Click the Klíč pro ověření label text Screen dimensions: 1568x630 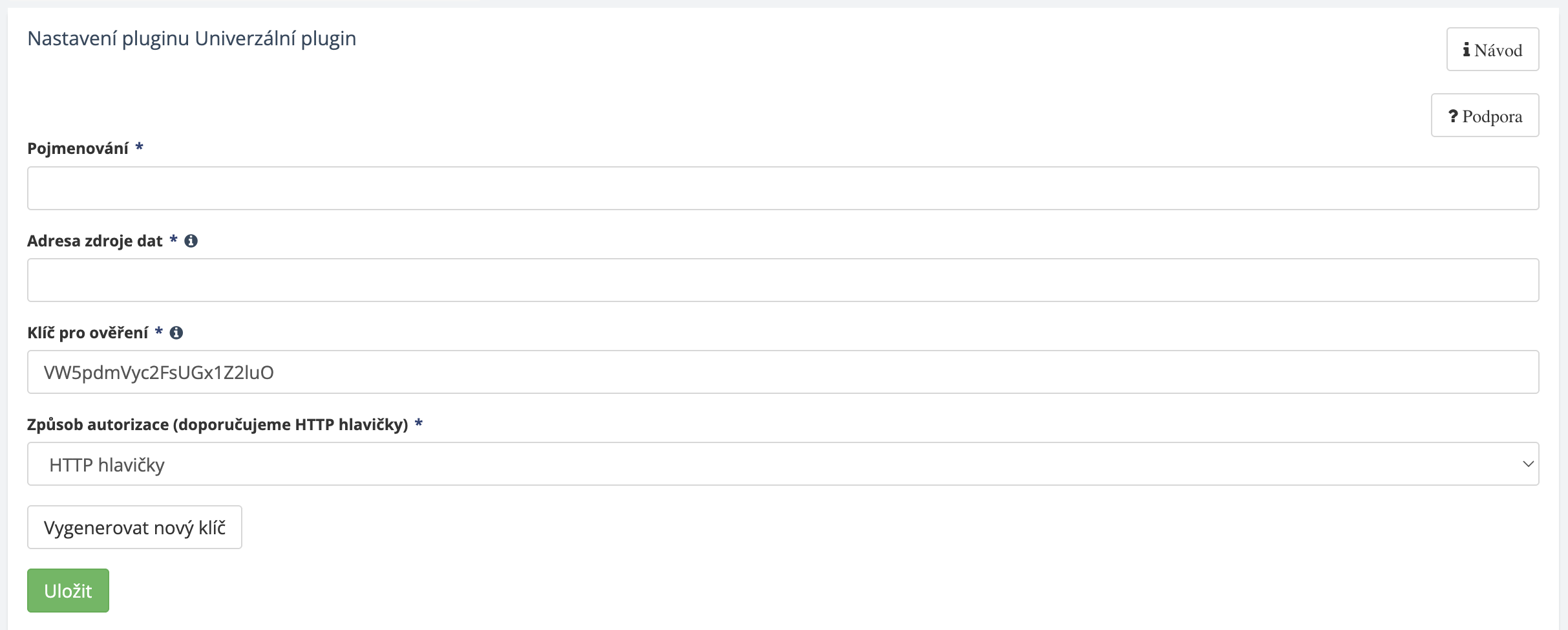click(87, 333)
